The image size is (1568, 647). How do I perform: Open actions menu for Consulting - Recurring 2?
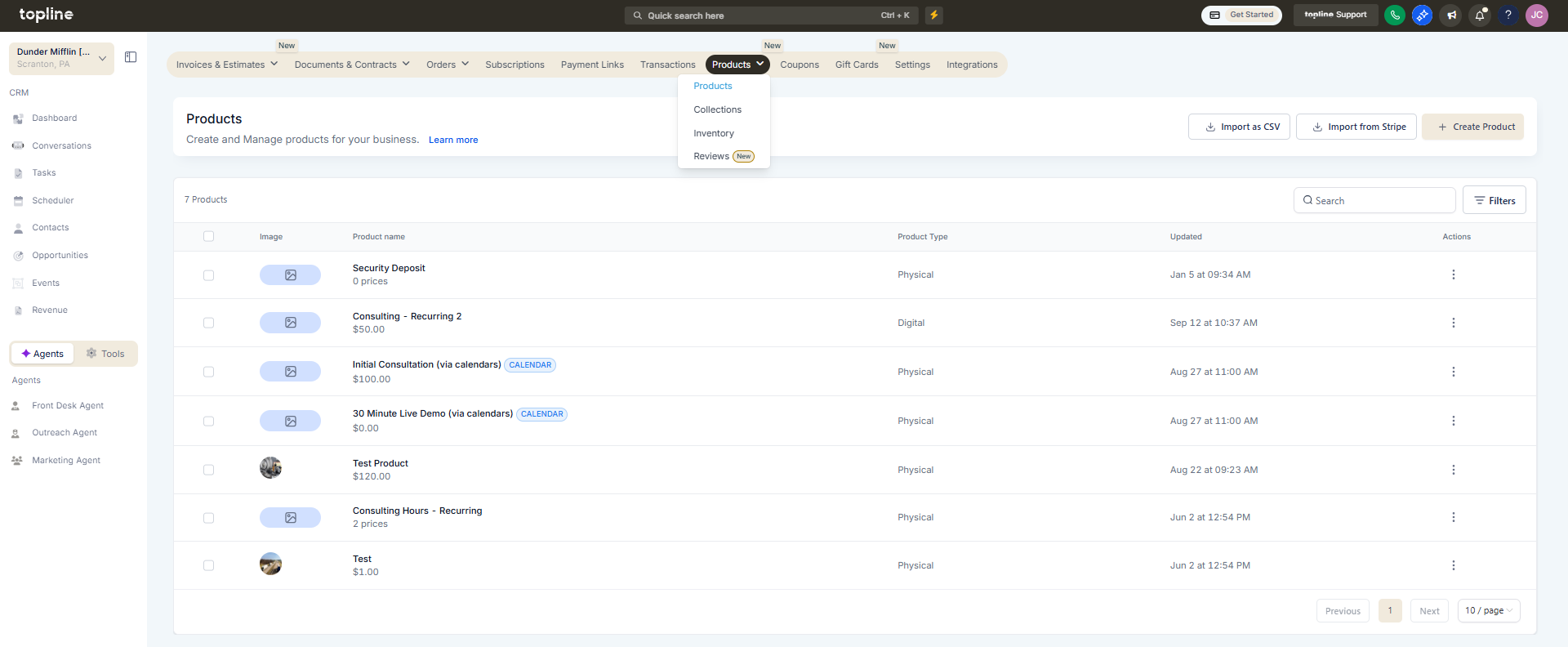[1453, 323]
